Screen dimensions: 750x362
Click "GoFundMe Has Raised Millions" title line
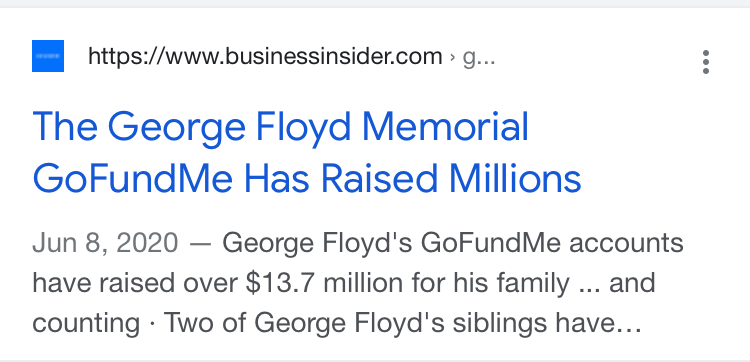click(x=307, y=178)
